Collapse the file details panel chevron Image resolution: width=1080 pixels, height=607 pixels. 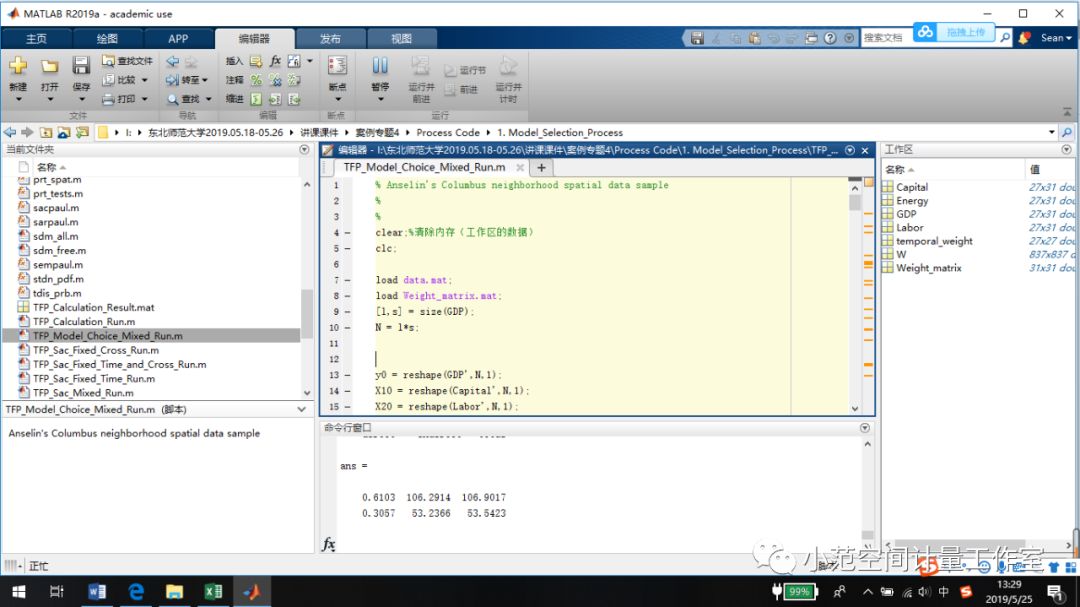(x=301, y=409)
